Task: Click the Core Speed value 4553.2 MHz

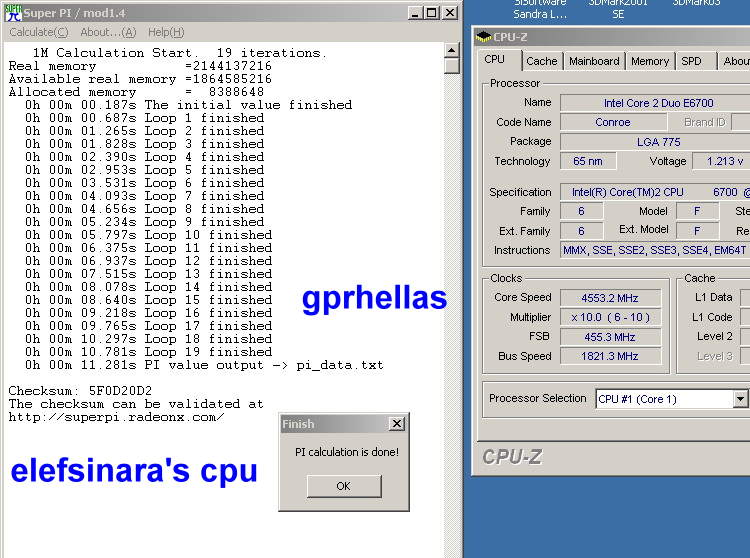Action: click(x=610, y=298)
